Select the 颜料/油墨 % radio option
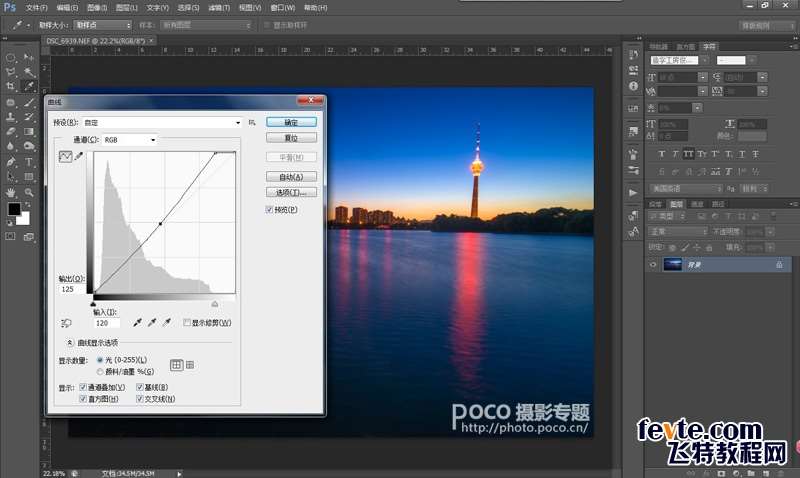800x478 pixels. tap(100, 371)
